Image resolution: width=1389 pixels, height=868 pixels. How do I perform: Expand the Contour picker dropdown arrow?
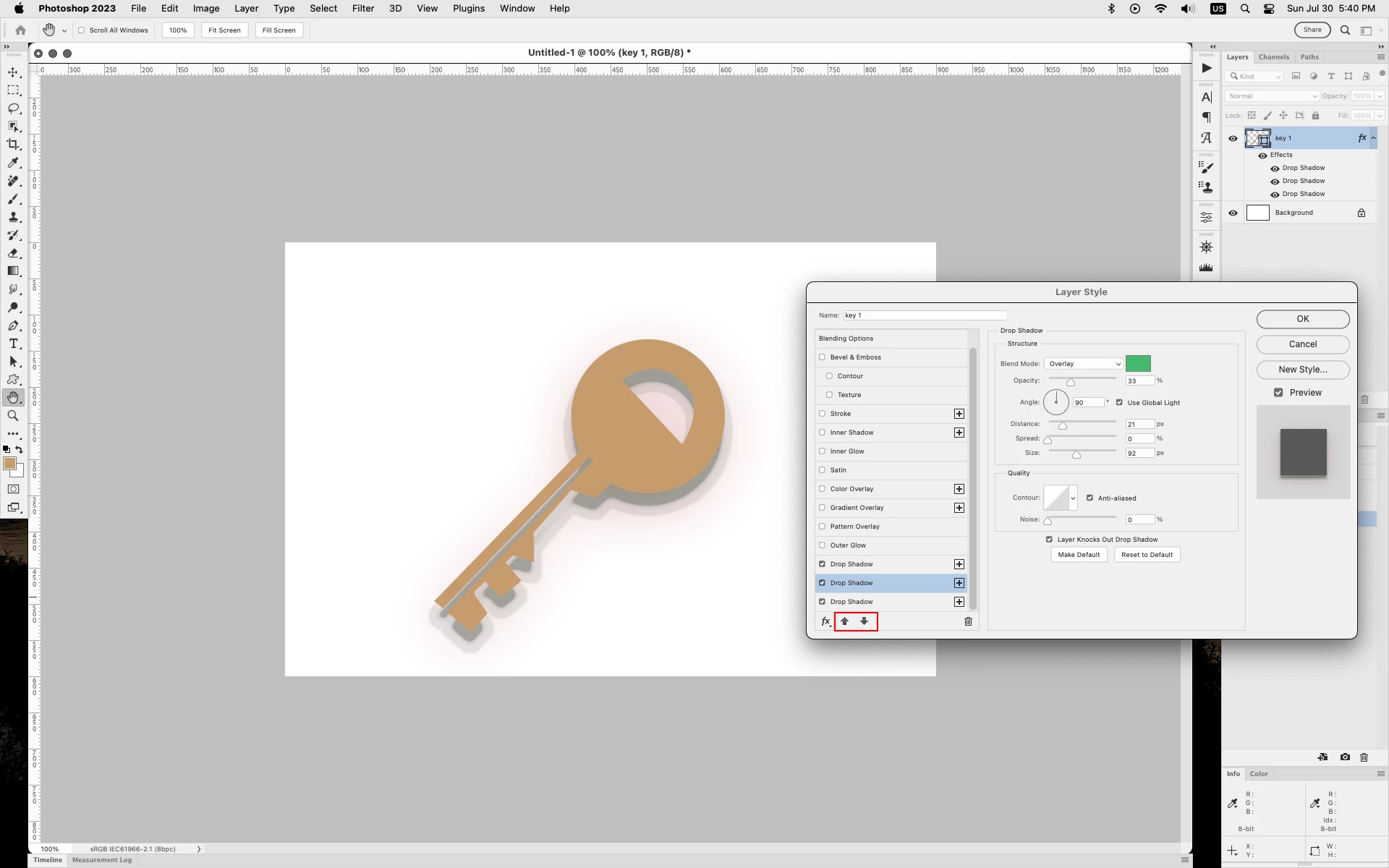(1073, 498)
